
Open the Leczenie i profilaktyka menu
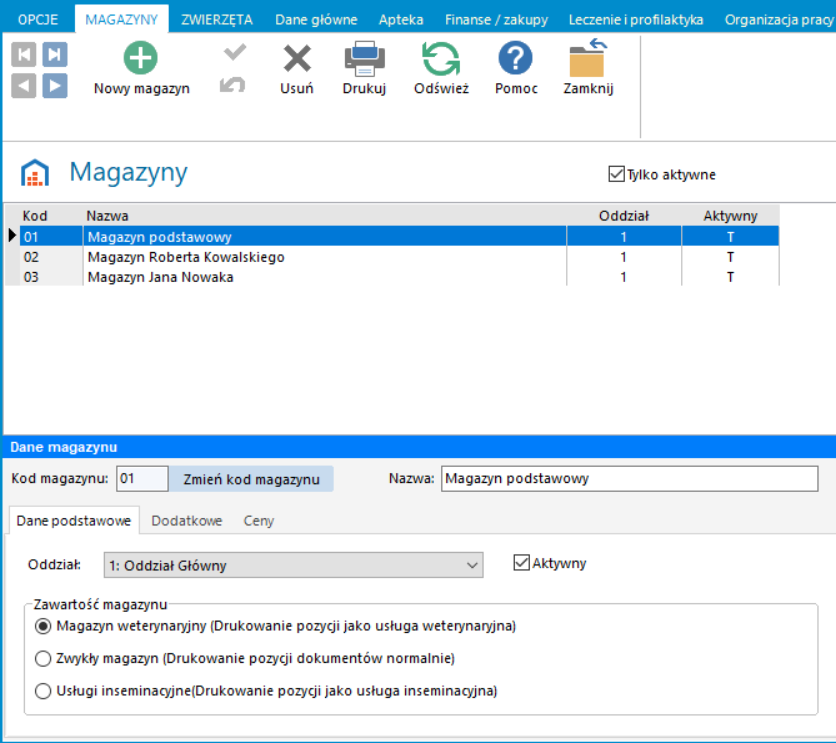(636, 20)
